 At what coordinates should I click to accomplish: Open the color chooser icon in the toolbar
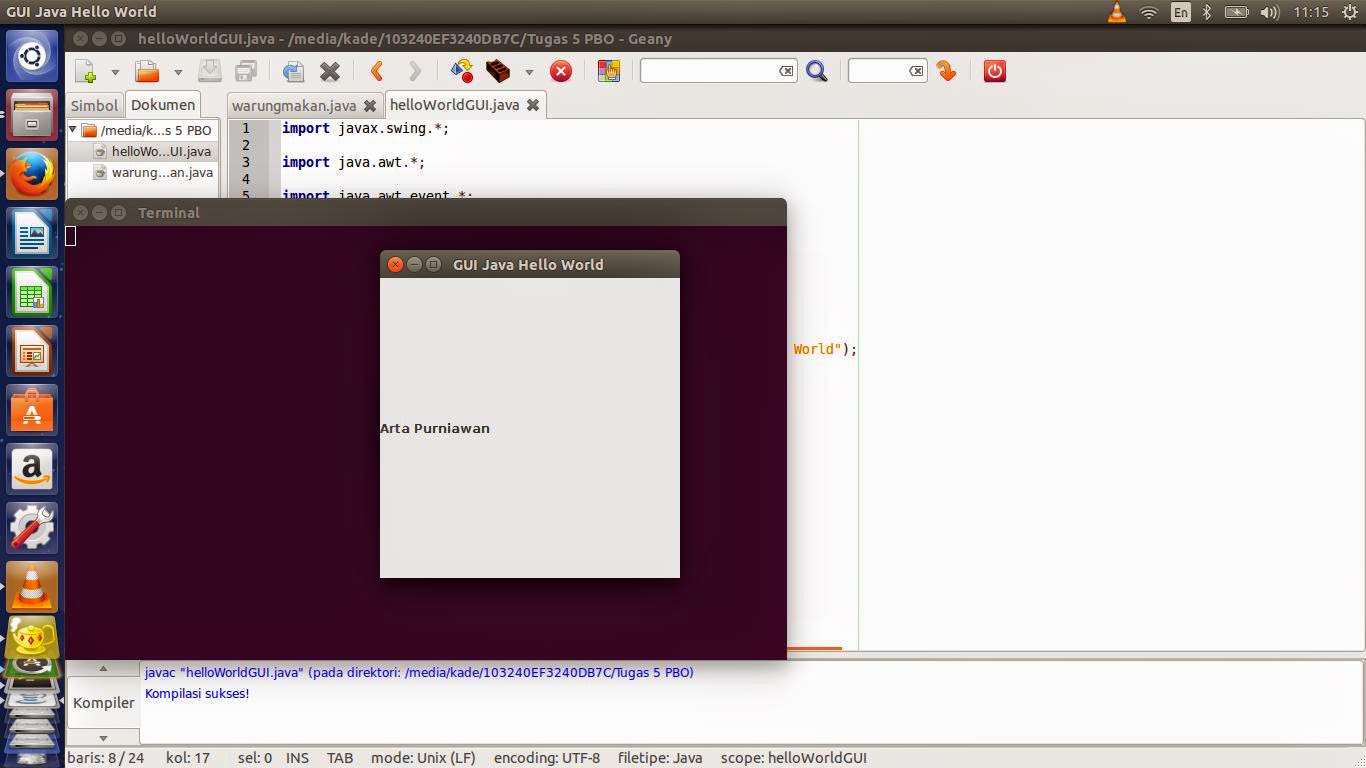pyautogui.click(x=607, y=71)
